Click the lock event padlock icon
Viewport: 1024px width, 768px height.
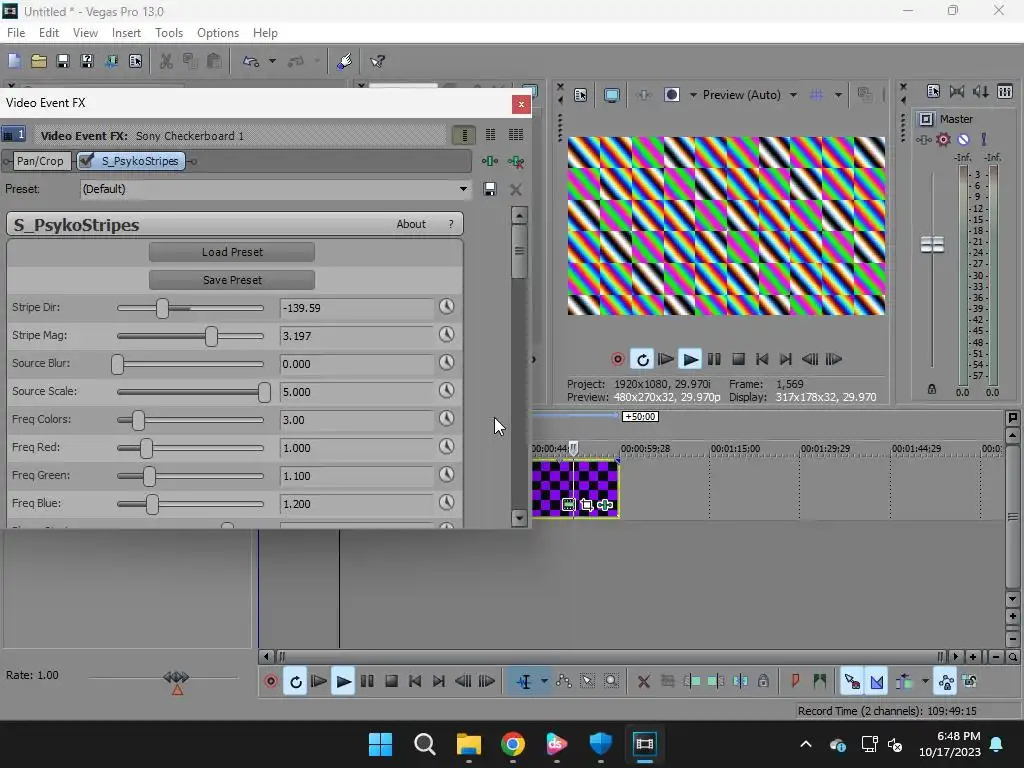[763, 682]
